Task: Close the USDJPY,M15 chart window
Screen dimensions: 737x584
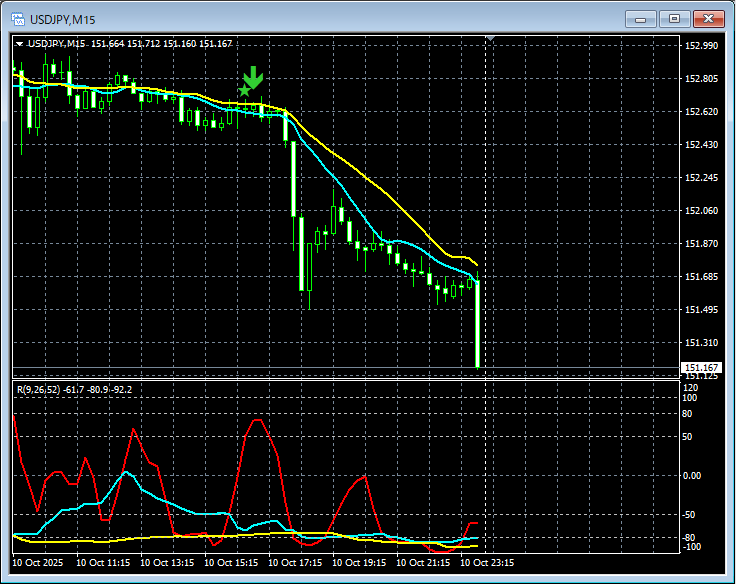Action: 708,18
